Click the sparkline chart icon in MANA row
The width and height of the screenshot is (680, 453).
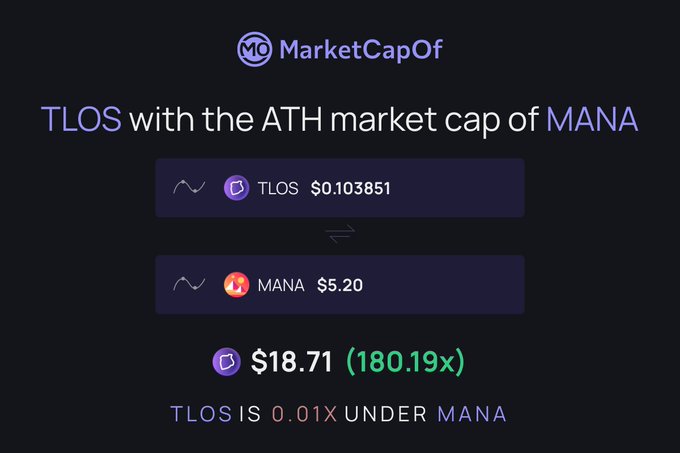point(190,285)
